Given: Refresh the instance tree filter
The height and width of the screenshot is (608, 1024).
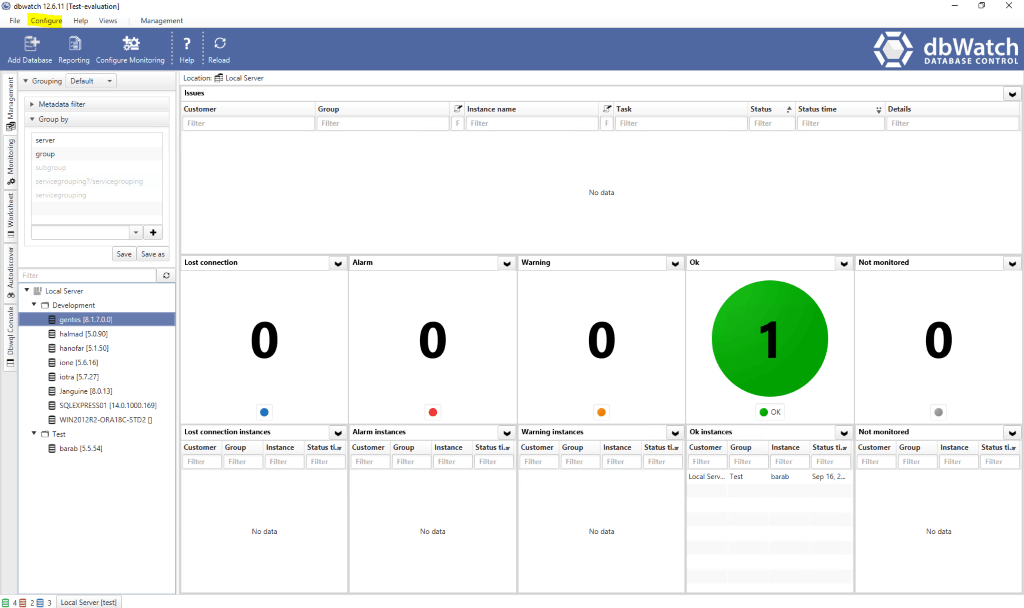Looking at the screenshot, I should click(x=167, y=276).
